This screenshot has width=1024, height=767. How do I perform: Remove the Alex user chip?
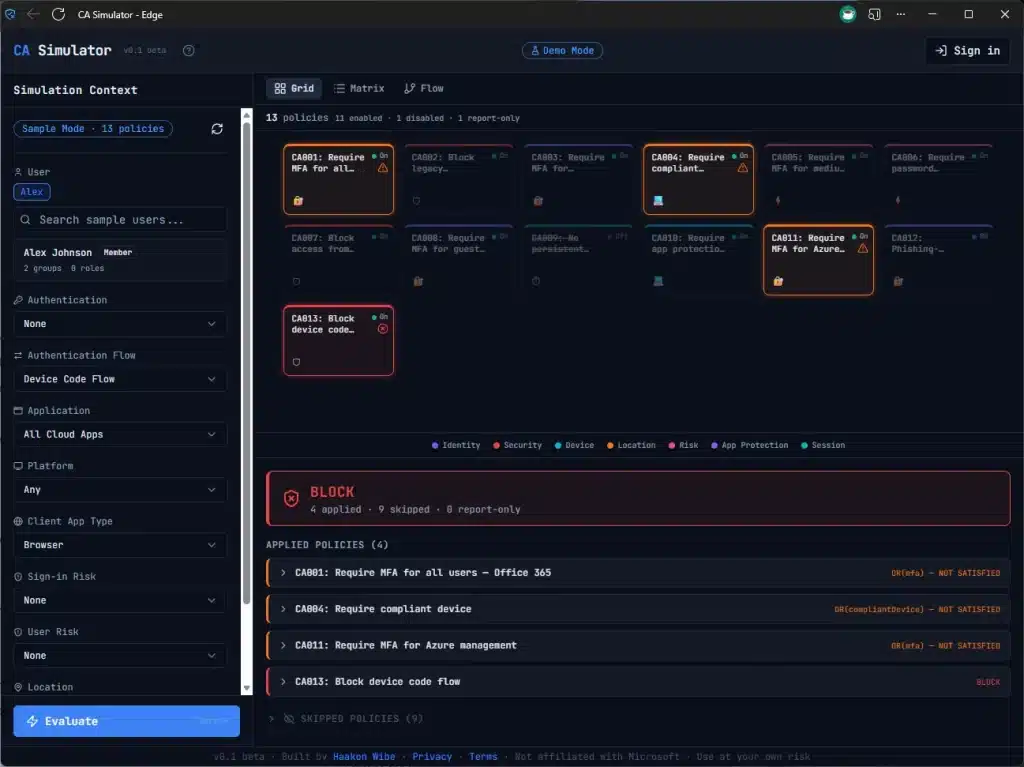pos(31,192)
